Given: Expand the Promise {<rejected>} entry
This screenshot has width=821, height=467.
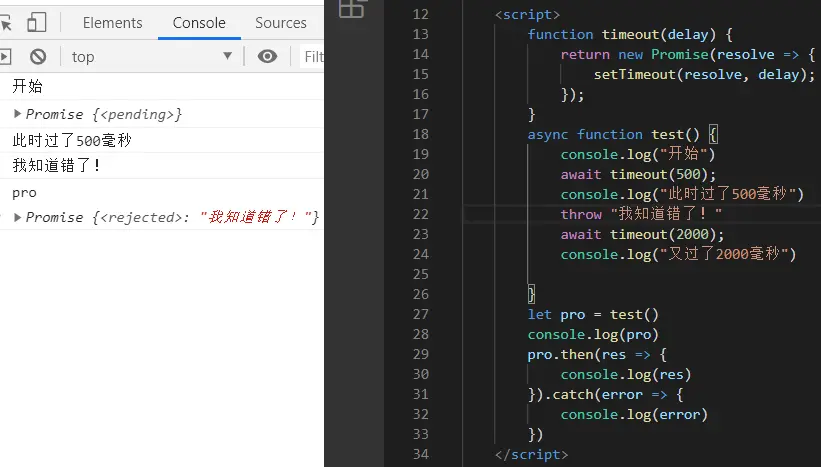Looking at the screenshot, I should [17, 217].
